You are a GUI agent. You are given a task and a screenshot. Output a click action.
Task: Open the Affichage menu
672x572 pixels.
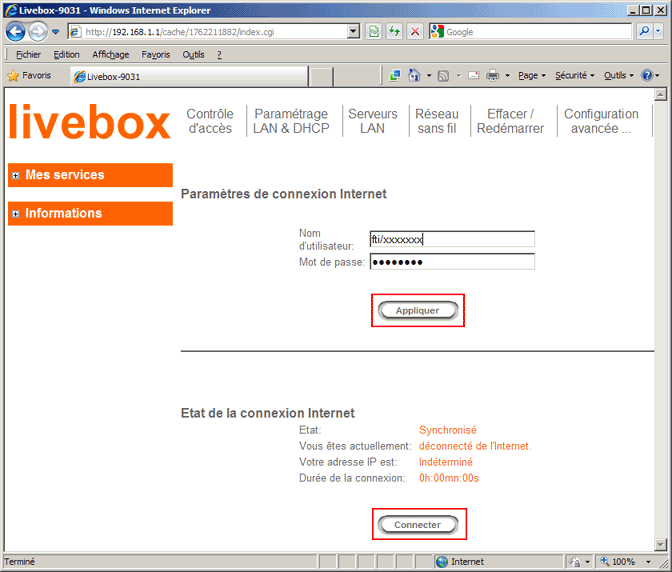tap(111, 54)
